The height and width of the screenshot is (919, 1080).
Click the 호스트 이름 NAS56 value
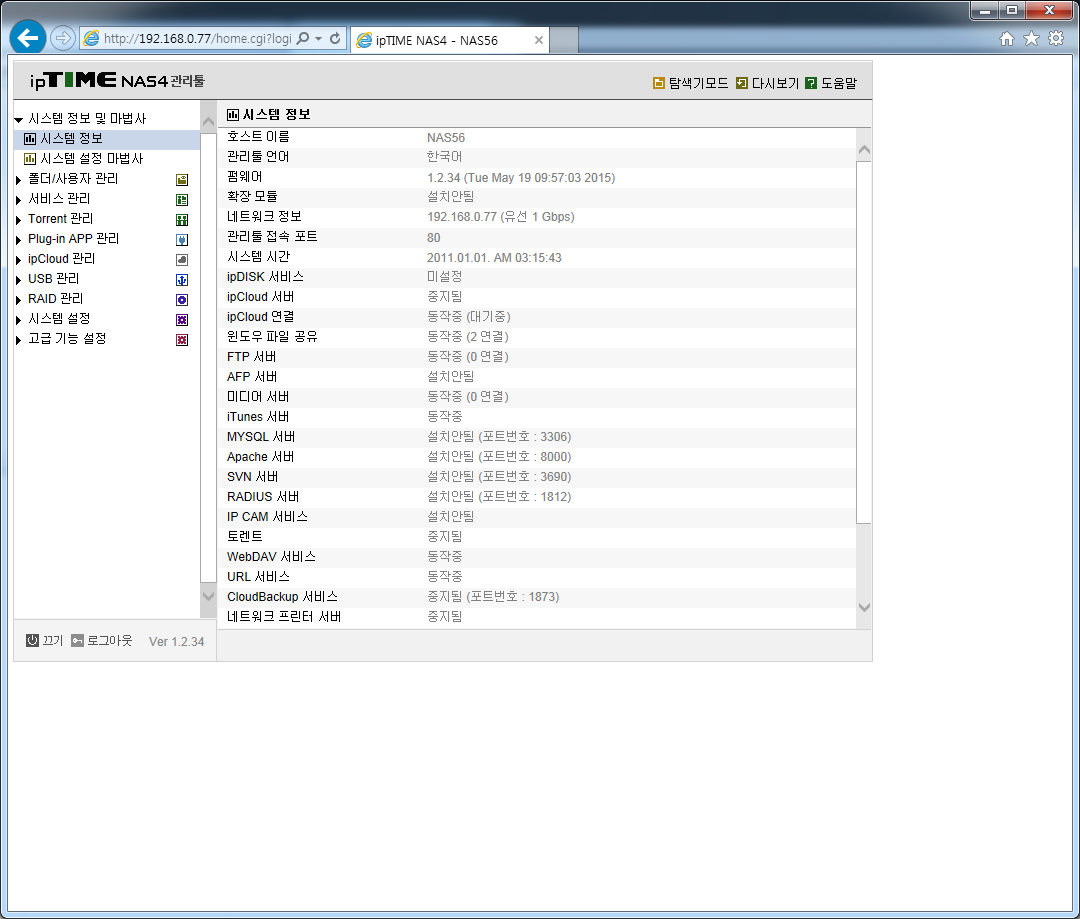tap(446, 138)
